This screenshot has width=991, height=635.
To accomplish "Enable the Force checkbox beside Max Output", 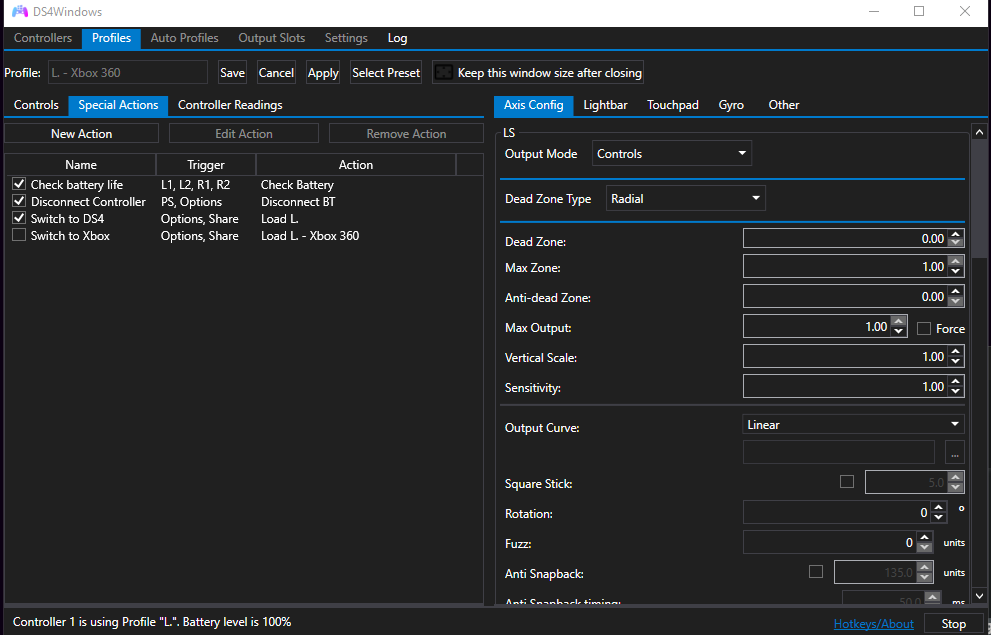I will pos(923,327).
